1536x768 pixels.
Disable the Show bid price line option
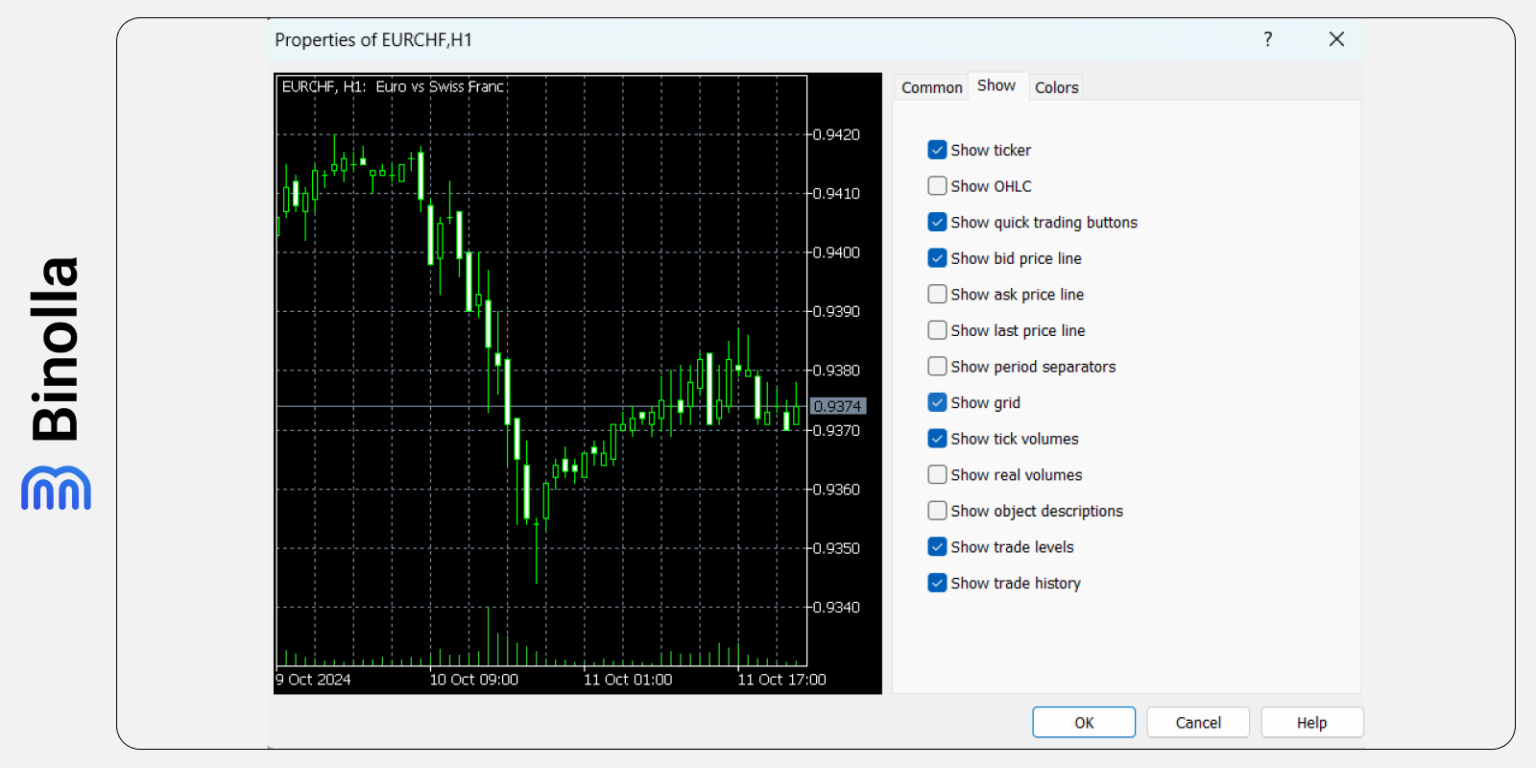(x=937, y=257)
